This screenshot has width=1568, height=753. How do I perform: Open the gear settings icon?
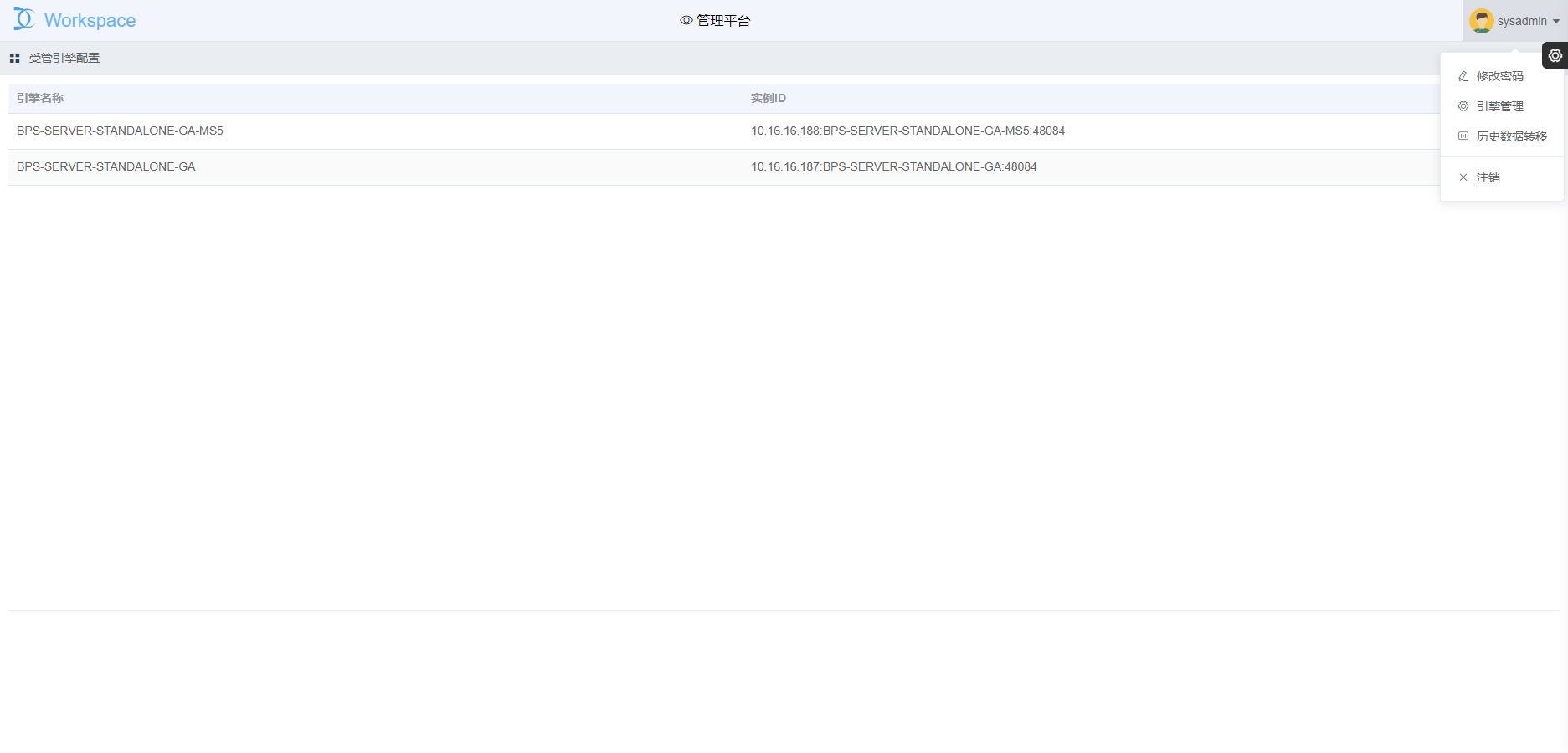click(x=1555, y=55)
